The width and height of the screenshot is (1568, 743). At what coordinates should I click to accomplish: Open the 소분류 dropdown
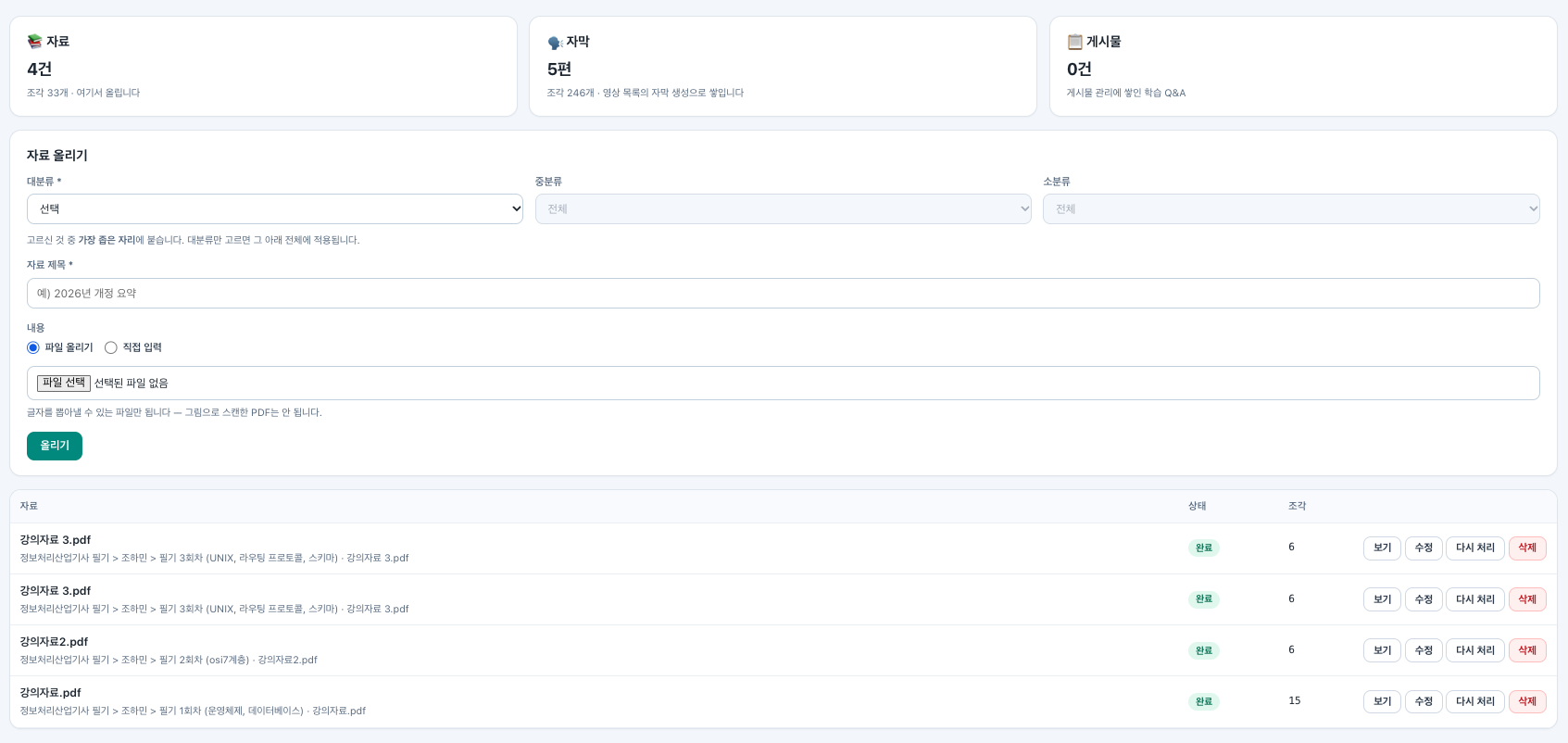(x=1291, y=208)
